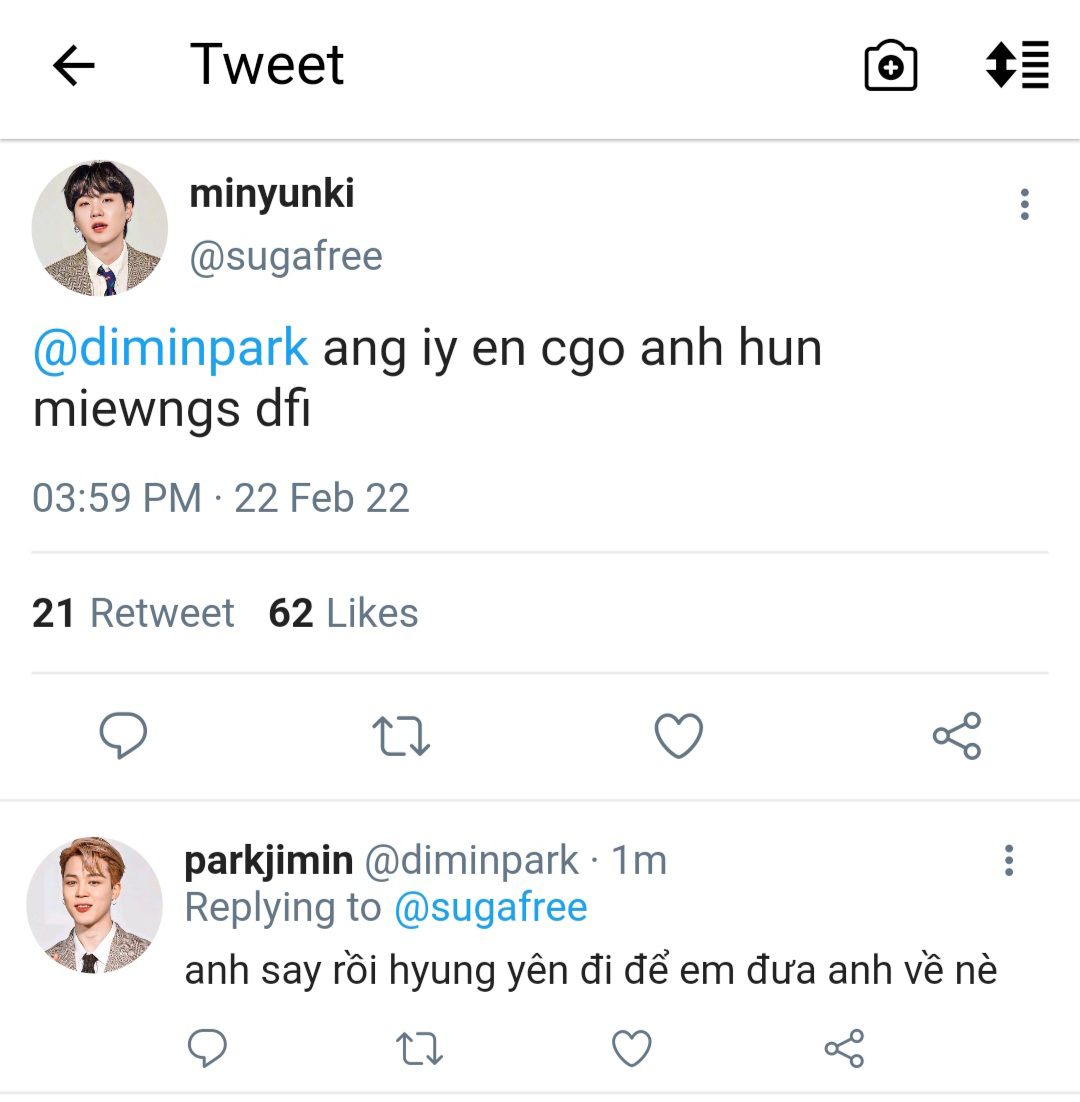The width and height of the screenshot is (1080, 1102).
Task: Reply to minyunki's main tweet
Action: [x=123, y=737]
